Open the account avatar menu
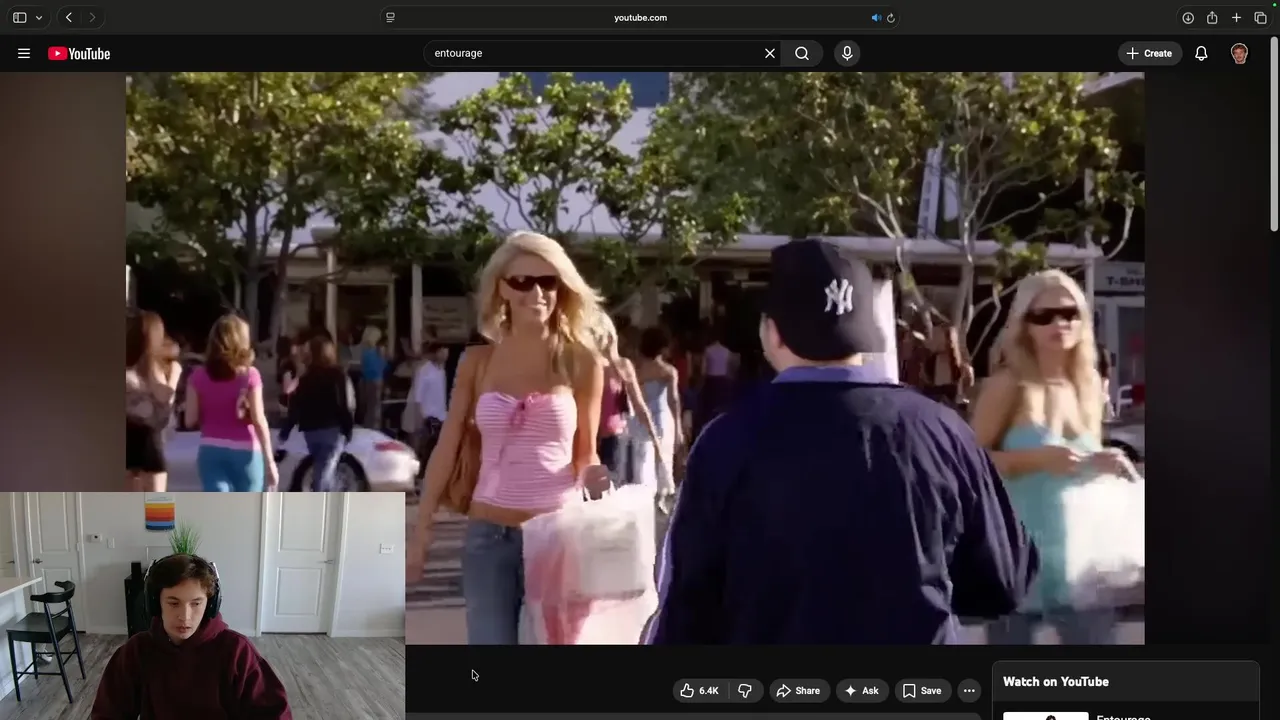 point(1239,53)
